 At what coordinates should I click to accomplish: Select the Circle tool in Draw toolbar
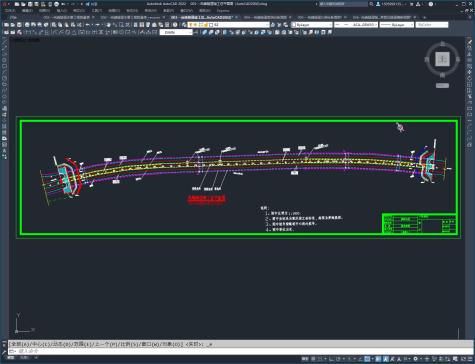pyautogui.click(x=4, y=78)
